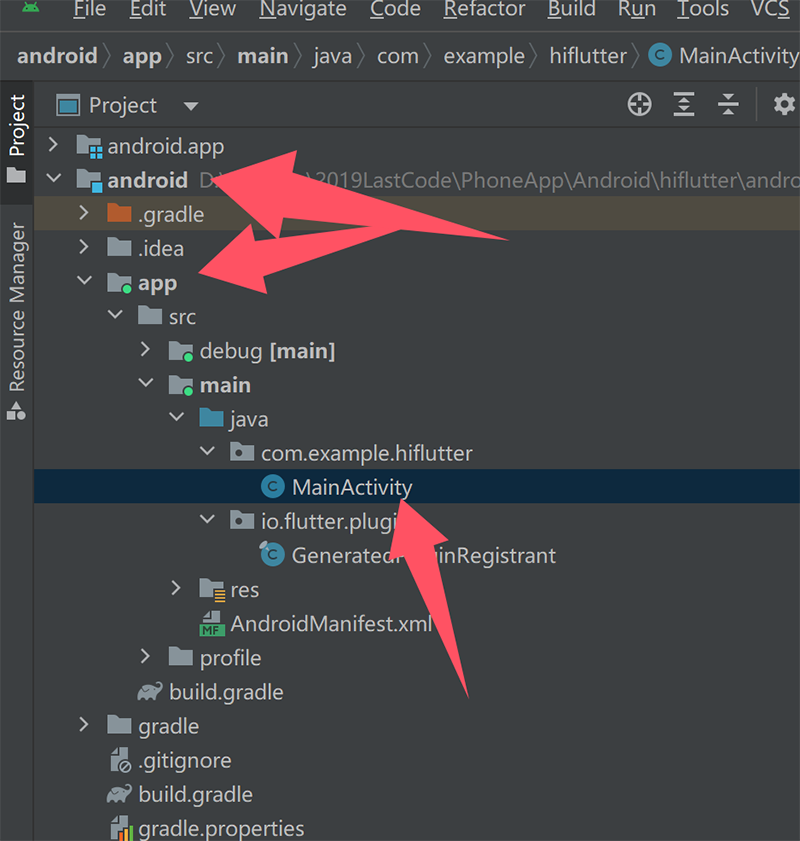
Task: Expand the profile folder
Action: point(145,656)
